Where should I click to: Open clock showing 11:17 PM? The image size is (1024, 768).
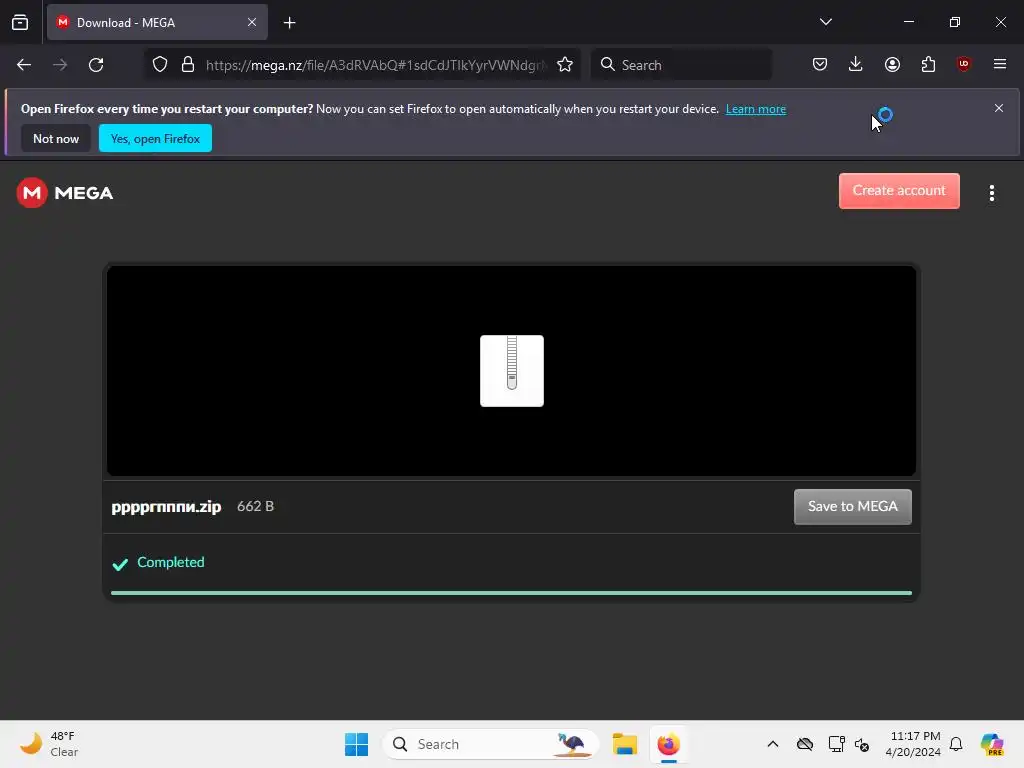[x=913, y=744]
